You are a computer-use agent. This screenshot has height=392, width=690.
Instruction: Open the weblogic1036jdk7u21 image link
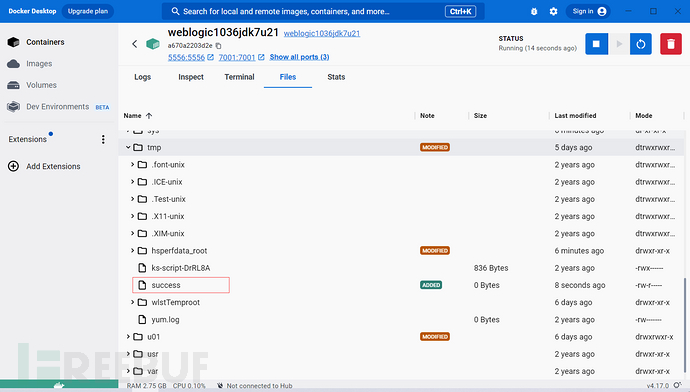(322, 33)
